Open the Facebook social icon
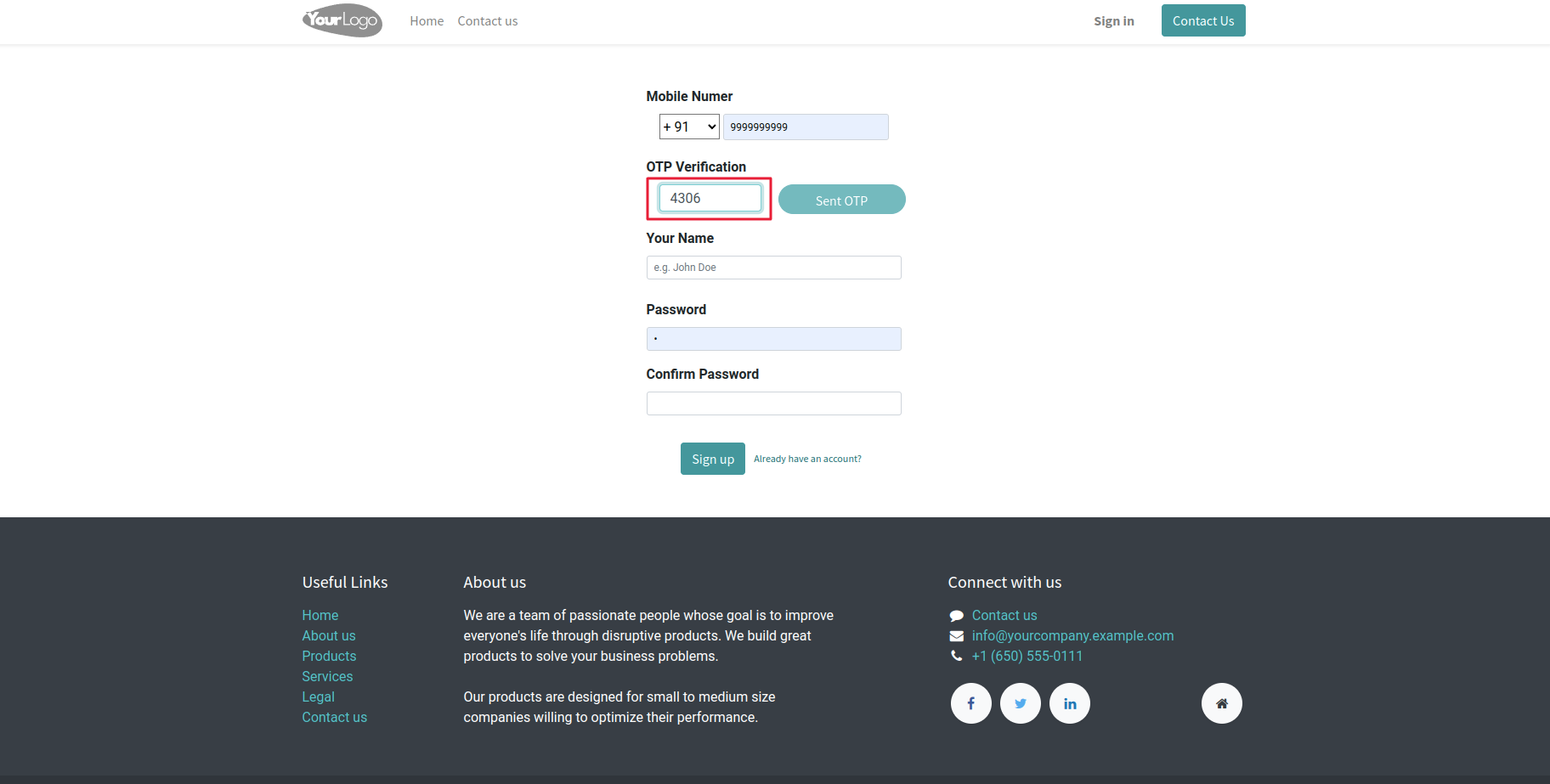This screenshot has height=784, width=1550. pos(970,703)
